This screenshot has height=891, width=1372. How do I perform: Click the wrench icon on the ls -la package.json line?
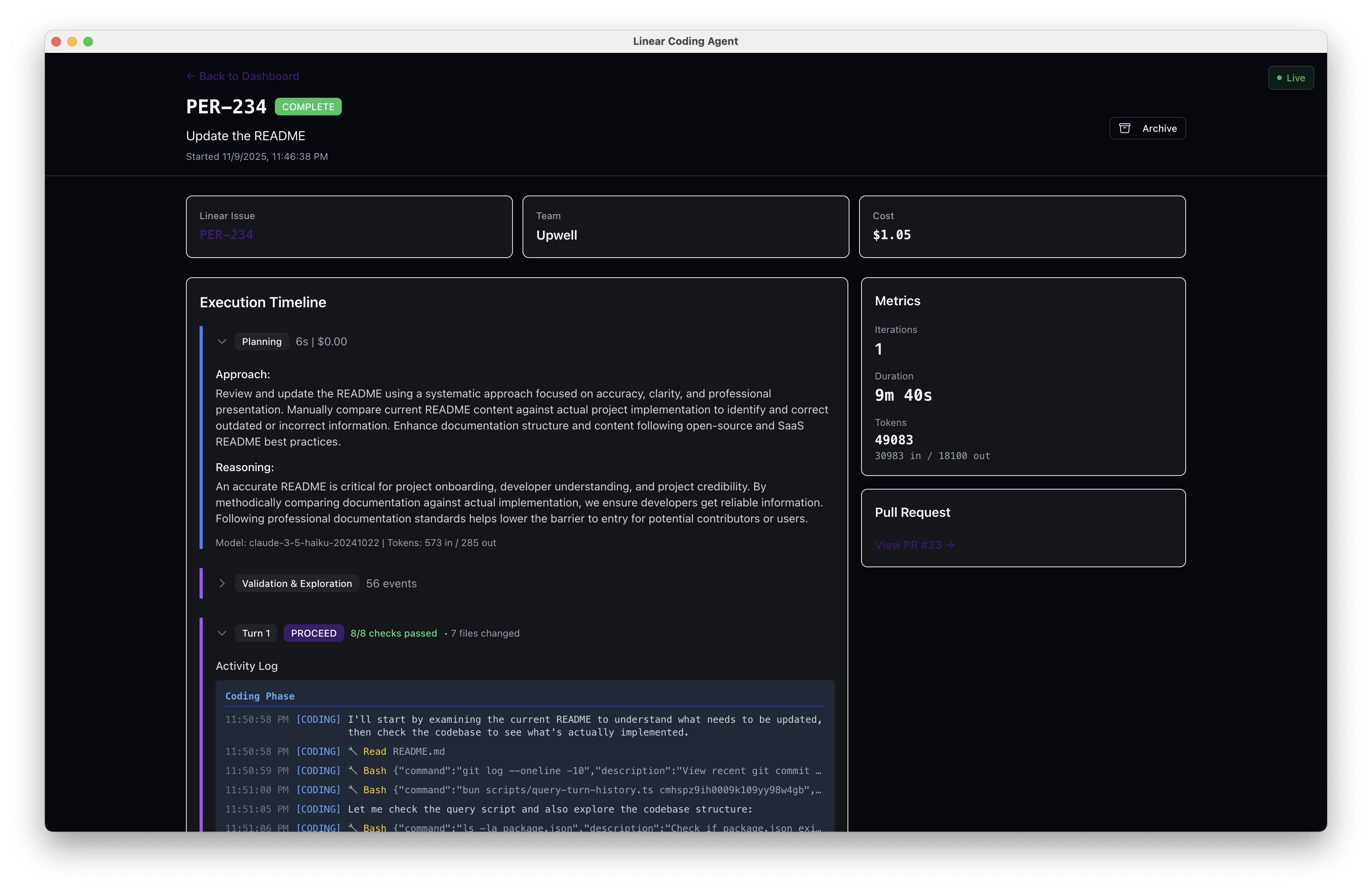353,828
